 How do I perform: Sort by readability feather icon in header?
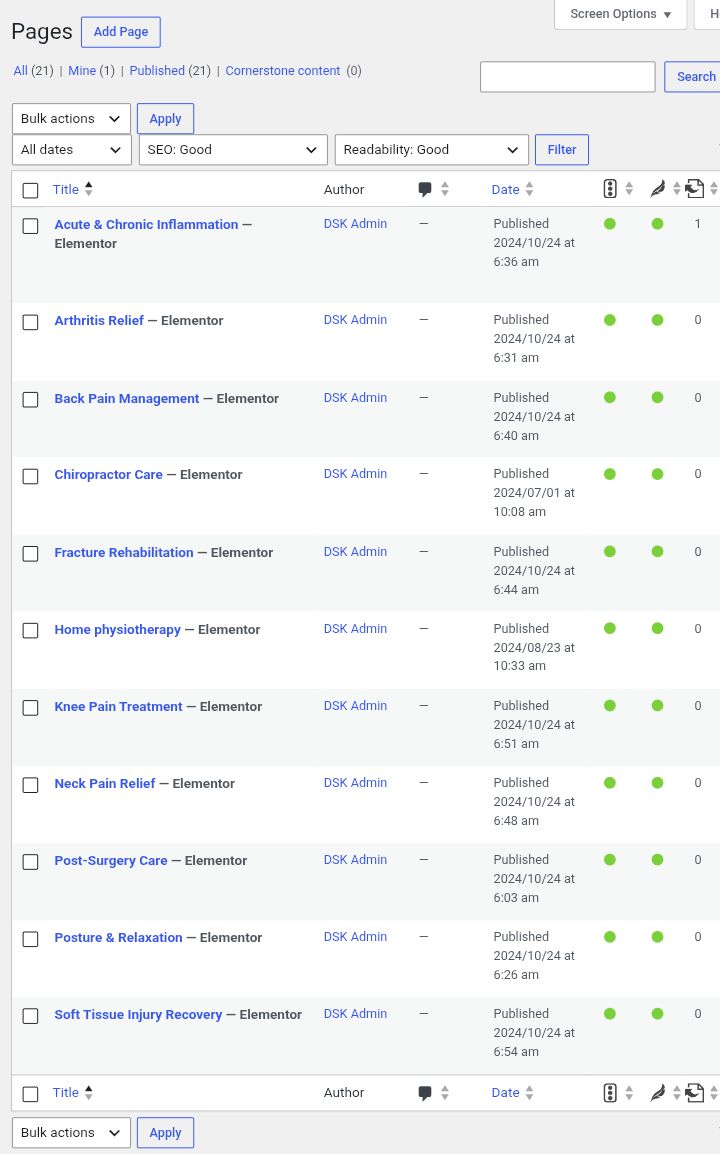coord(657,189)
